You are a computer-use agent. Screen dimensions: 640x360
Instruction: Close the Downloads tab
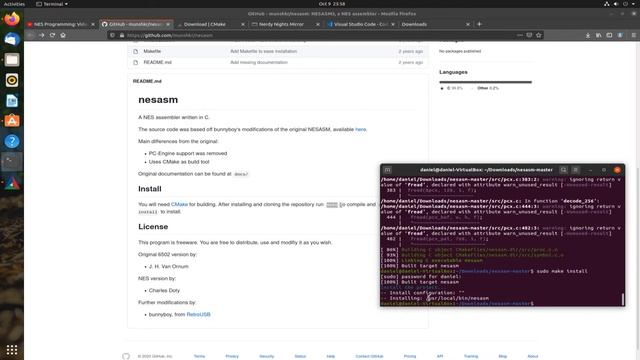[468, 24]
